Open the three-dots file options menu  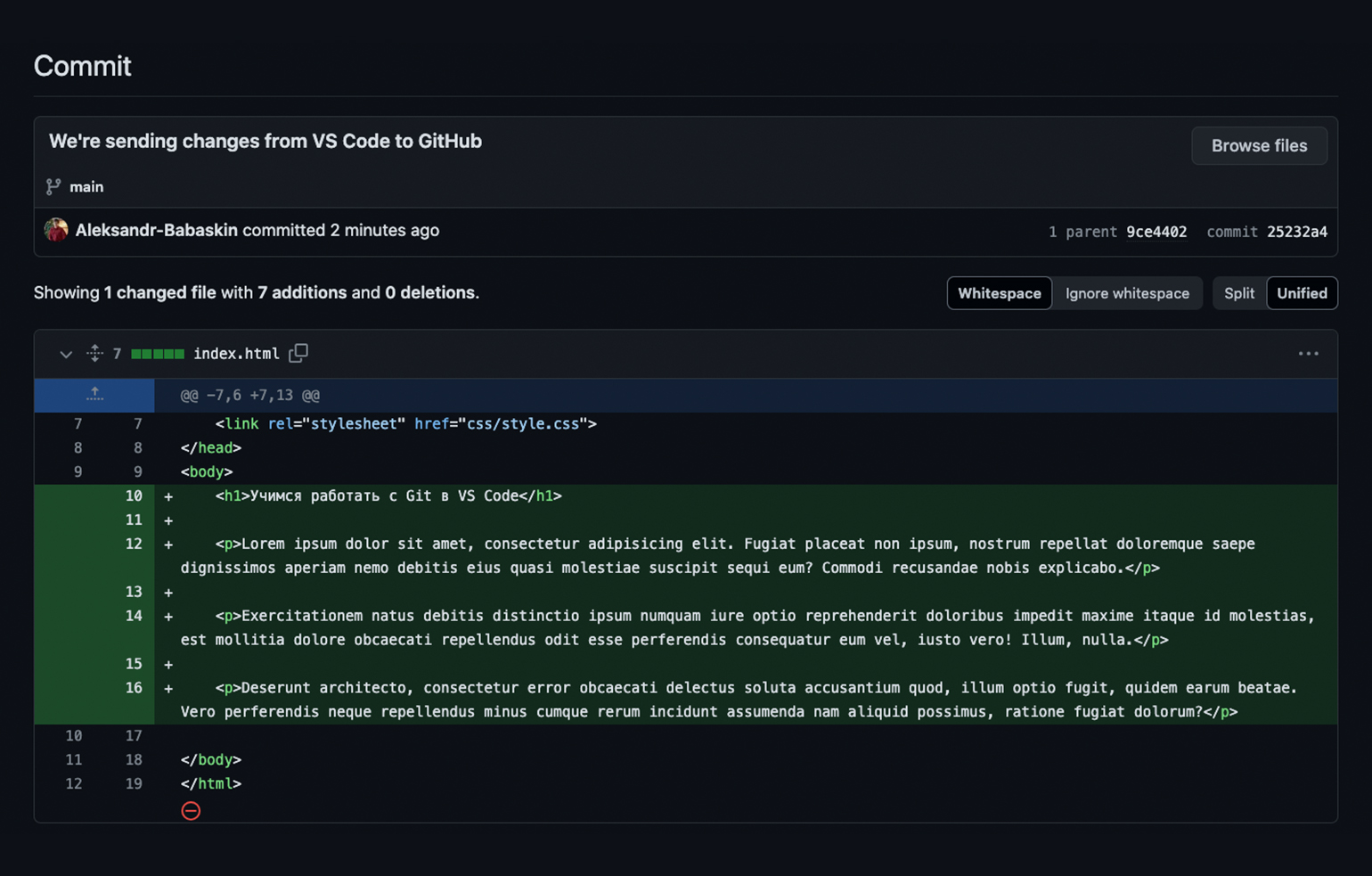1308,354
